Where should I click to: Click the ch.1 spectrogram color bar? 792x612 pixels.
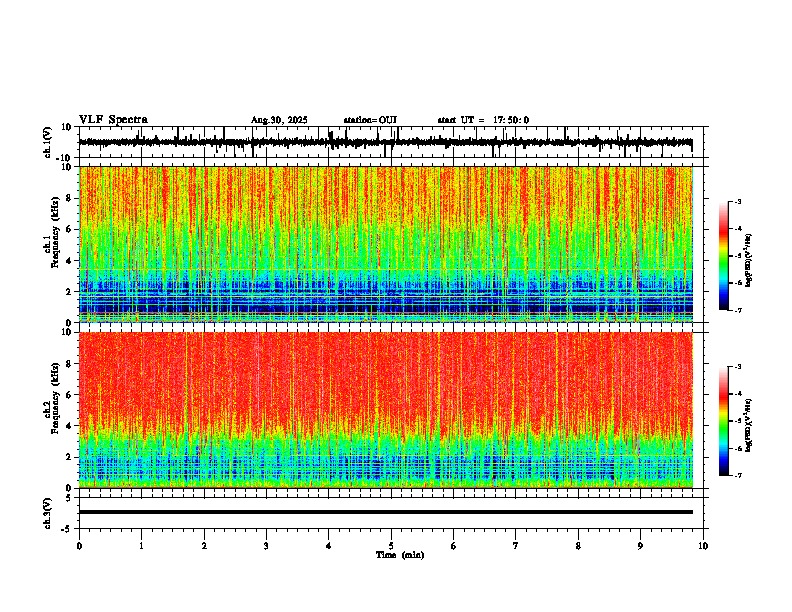coord(723,255)
